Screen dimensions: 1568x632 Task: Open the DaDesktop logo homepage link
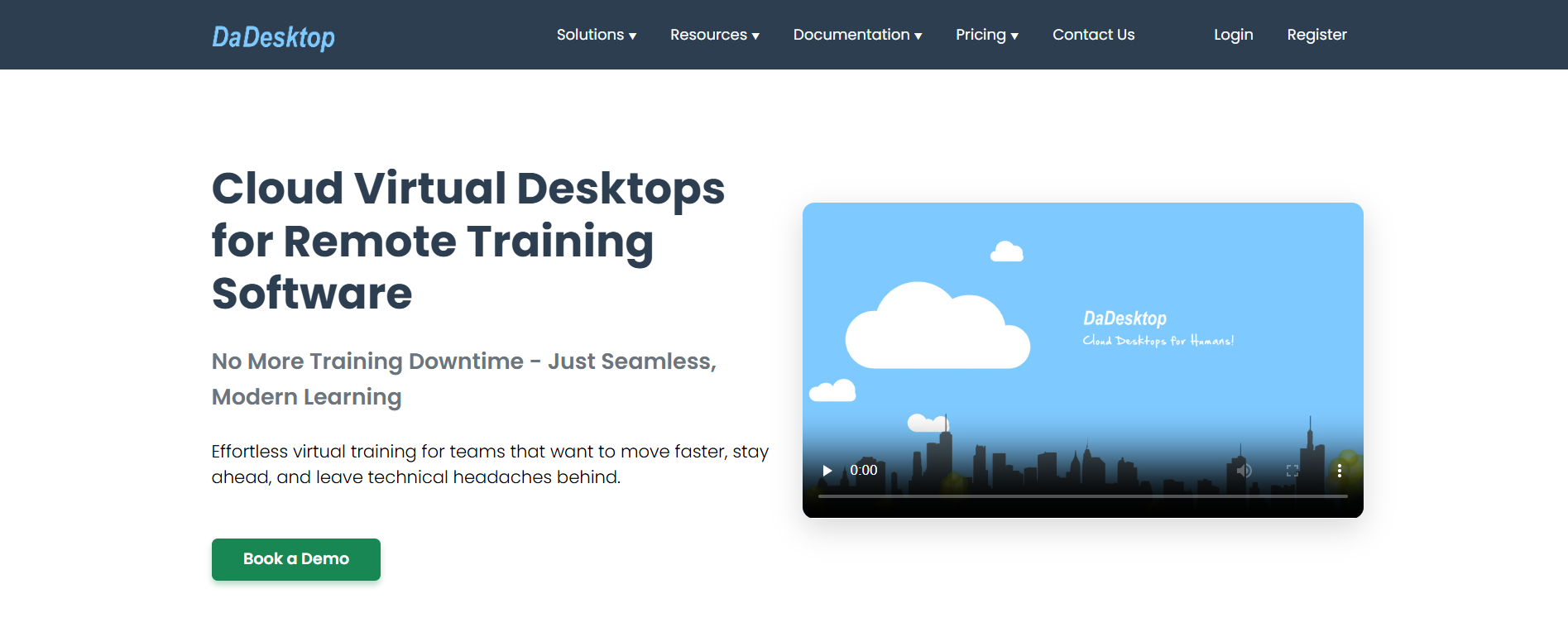[x=273, y=36]
